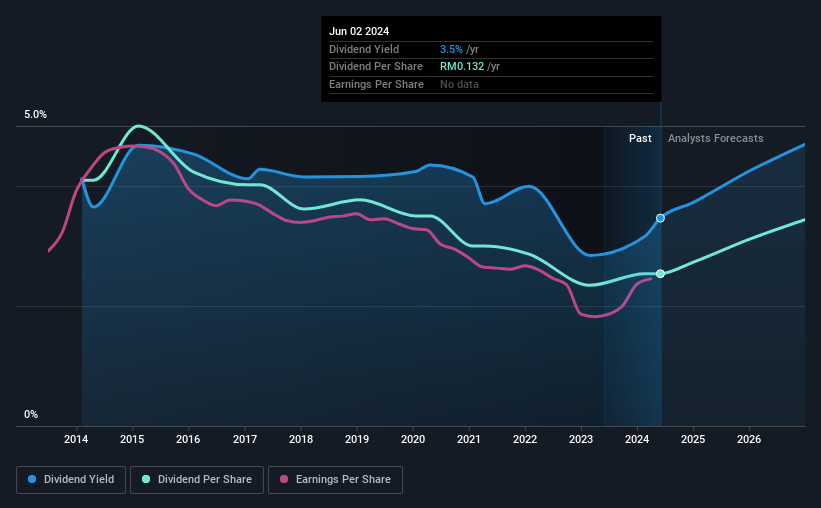Click the 2021 x-axis label
Screen dimensions: 821x508
pos(469,439)
